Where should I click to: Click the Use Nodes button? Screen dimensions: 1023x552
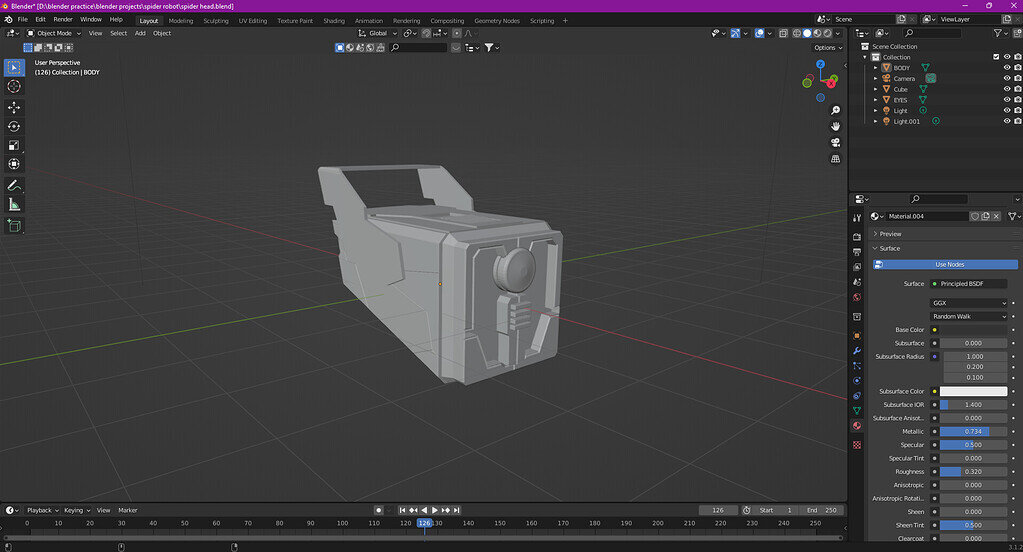pyautogui.click(x=948, y=265)
